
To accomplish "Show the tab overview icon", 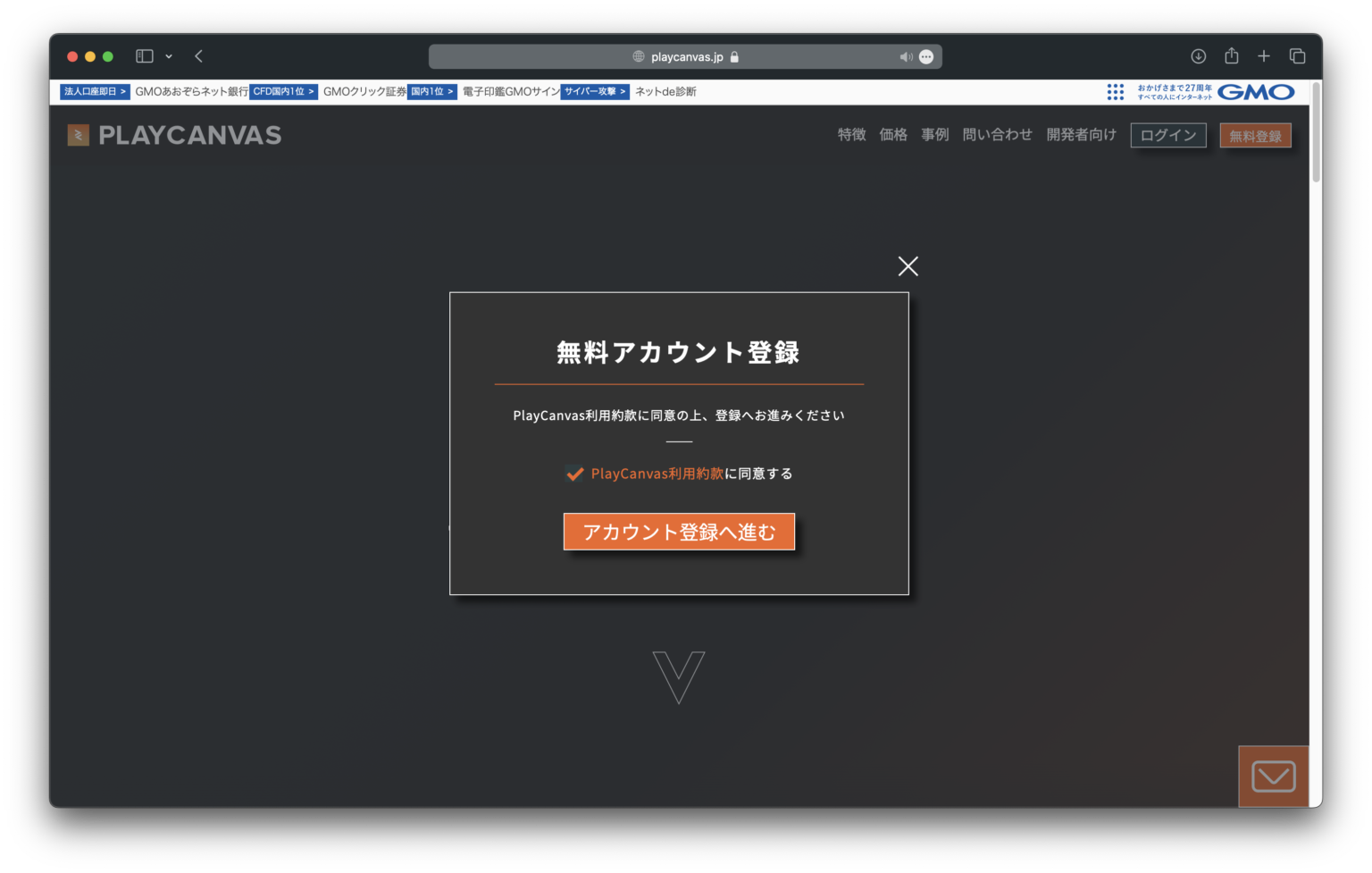I will point(1297,55).
